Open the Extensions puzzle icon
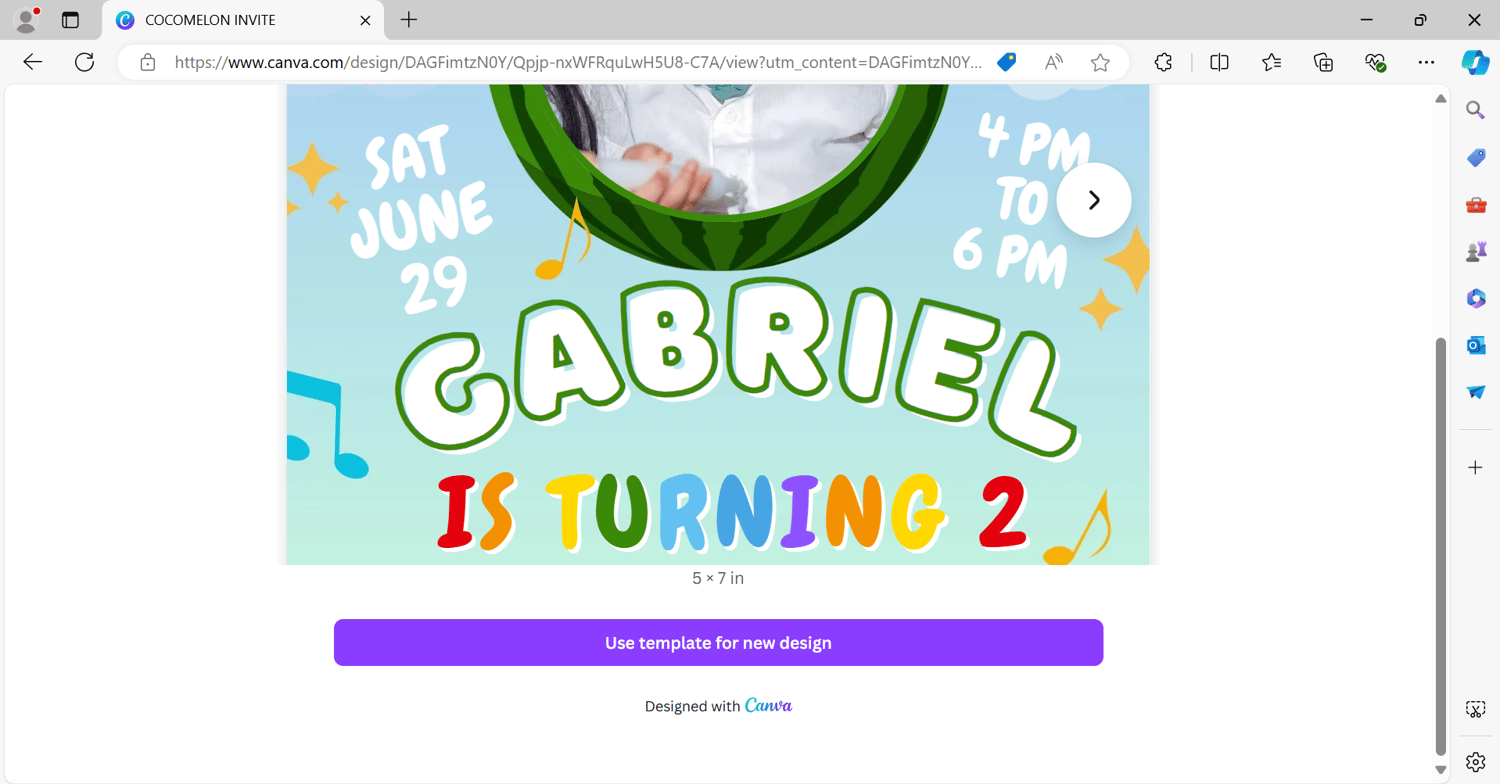Viewport: 1500px width, 784px height. point(1163,62)
